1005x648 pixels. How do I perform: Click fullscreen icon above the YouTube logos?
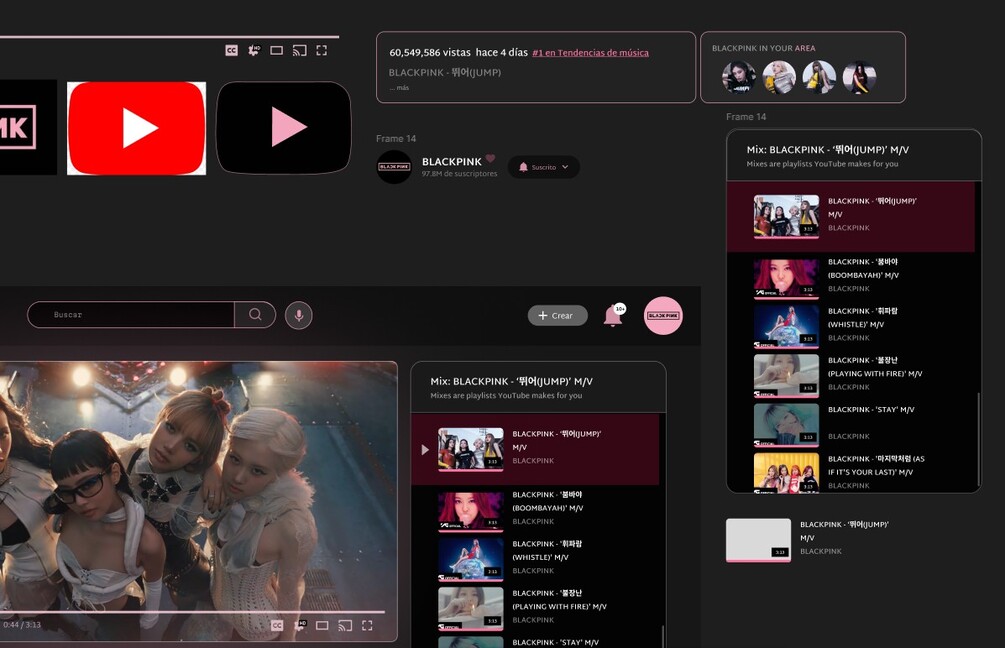pos(322,50)
